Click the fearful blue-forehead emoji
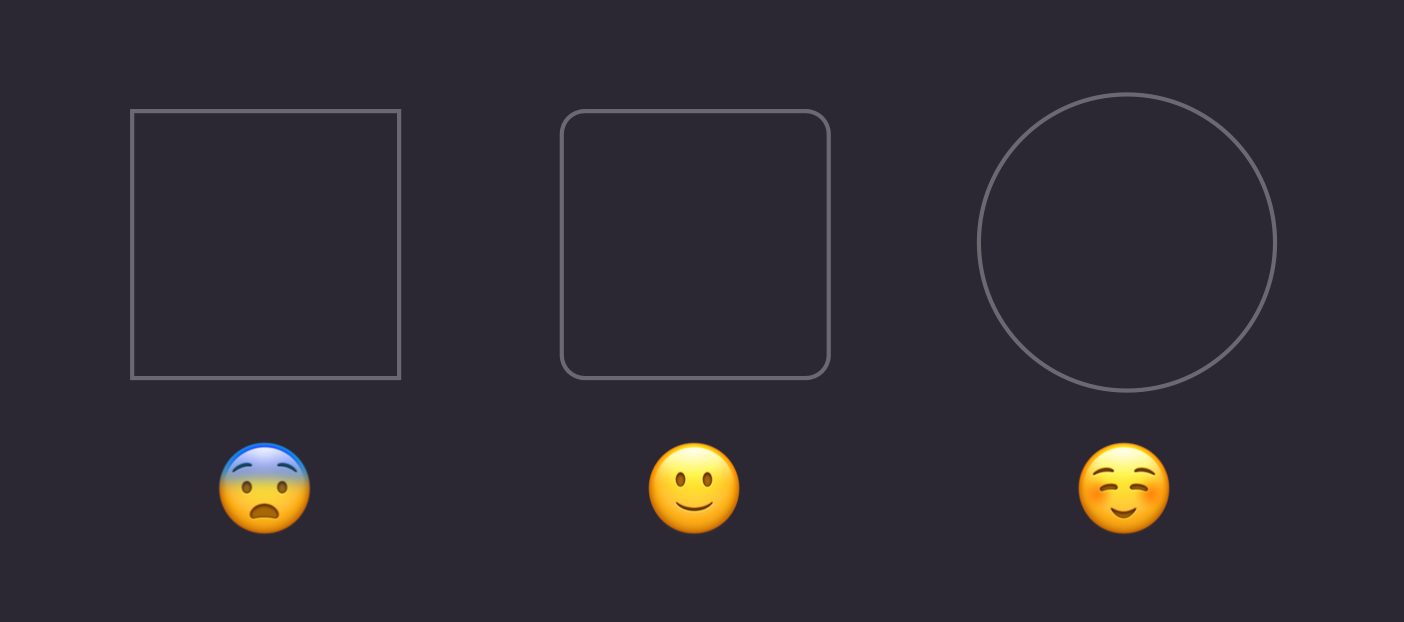Image resolution: width=1404 pixels, height=622 pixels. click(x=265, y=488)
